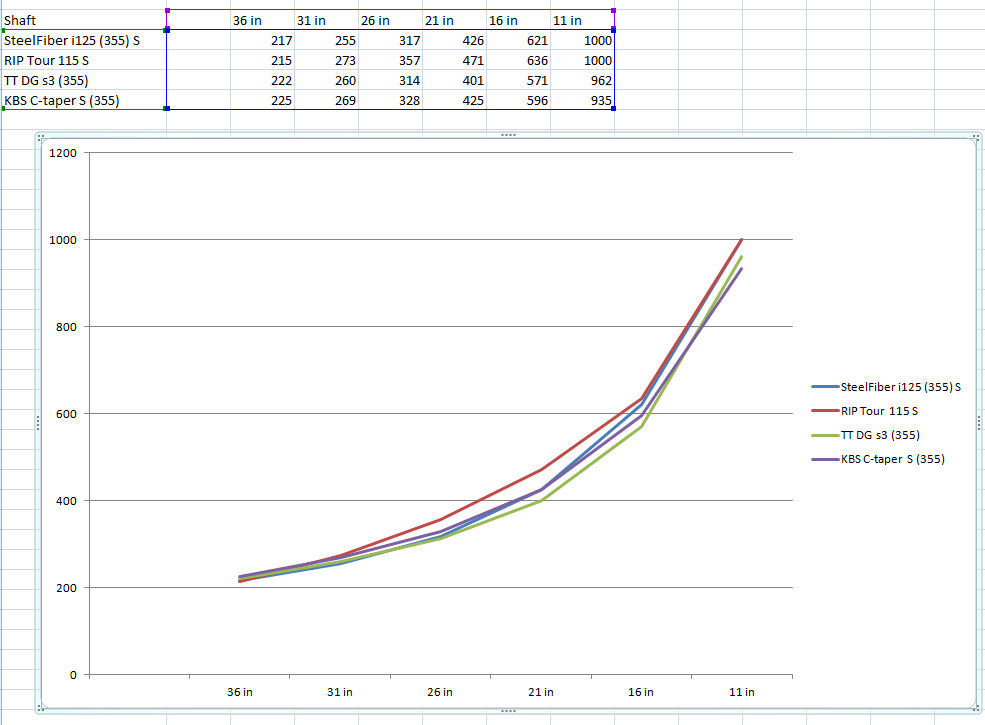Click the 600 vertical axis label

(66, 414)
